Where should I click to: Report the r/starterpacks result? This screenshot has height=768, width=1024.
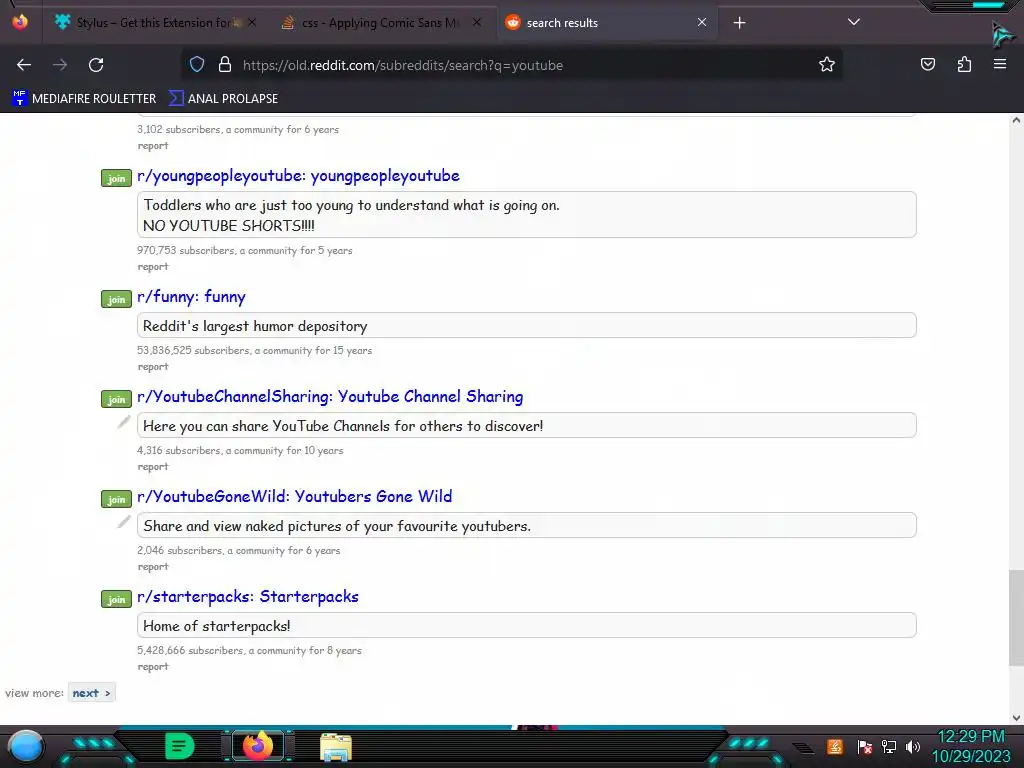point(153,666)
